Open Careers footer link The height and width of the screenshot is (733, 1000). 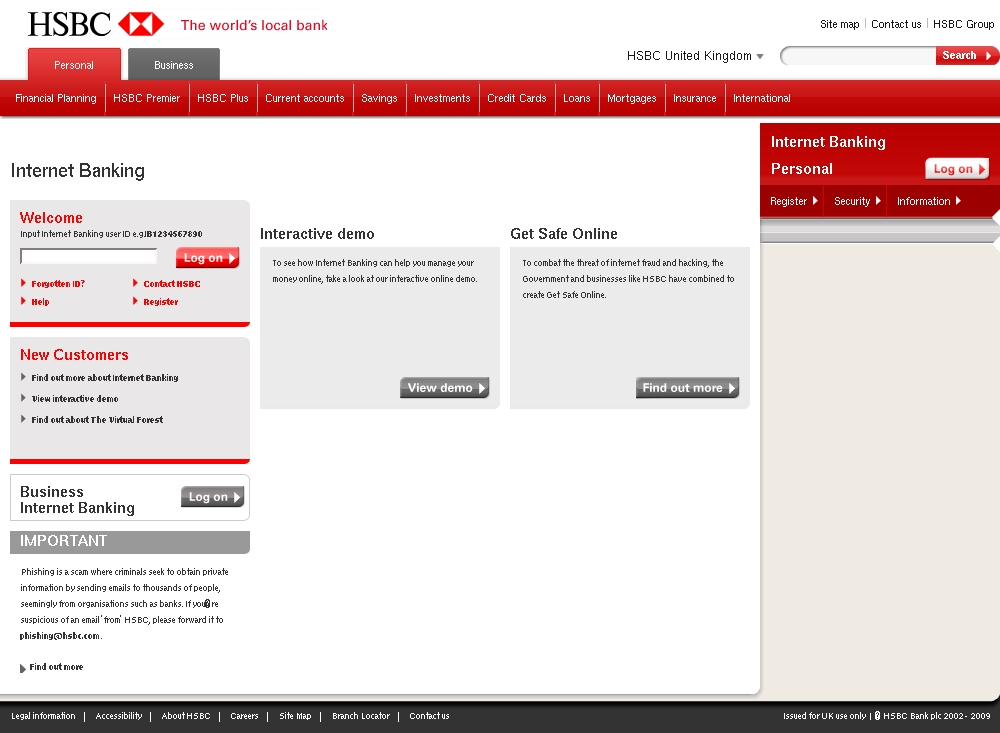click(x=244, y=716)
